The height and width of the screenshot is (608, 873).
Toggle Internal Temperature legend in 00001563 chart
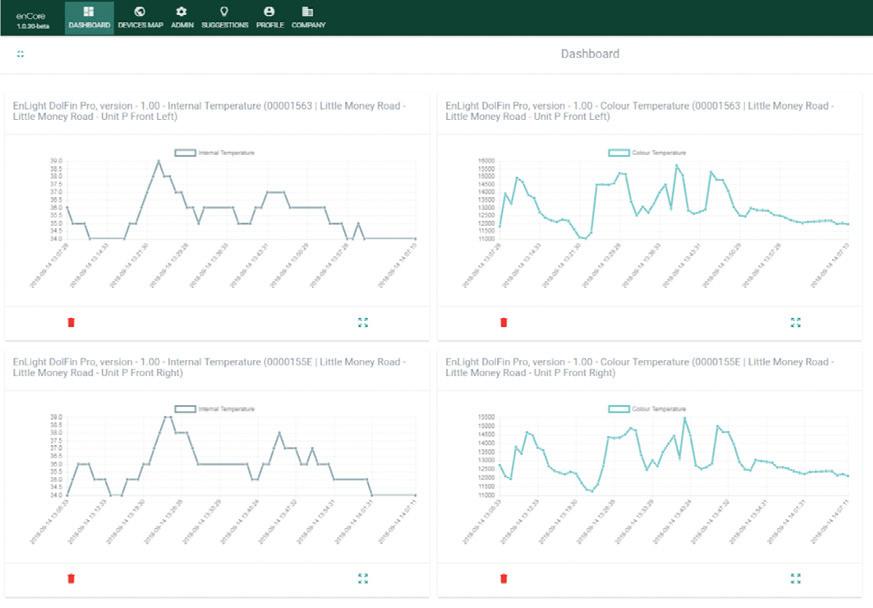214,153
